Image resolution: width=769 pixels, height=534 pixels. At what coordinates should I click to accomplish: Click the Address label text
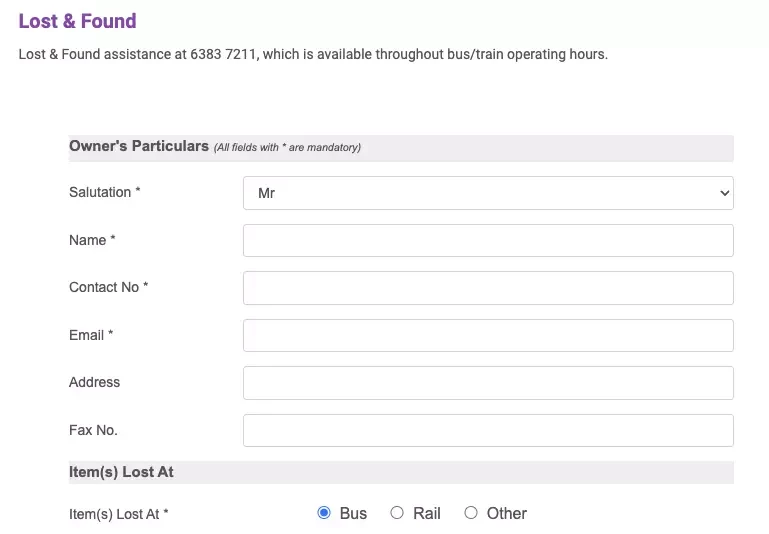[94, 382]
